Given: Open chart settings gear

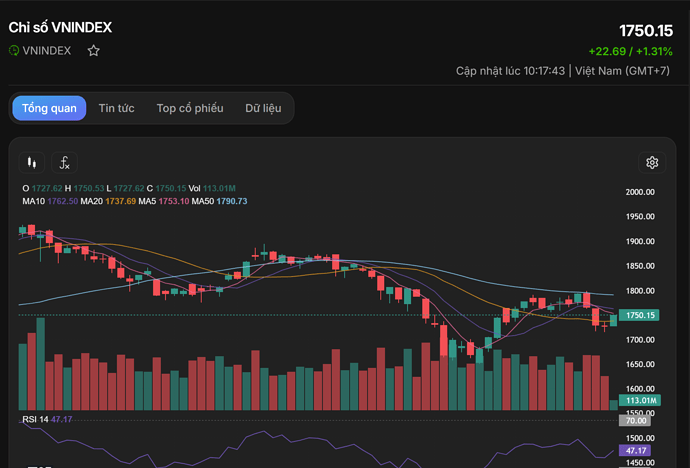Looking at the screenshot, I should [x=652, y=163].
